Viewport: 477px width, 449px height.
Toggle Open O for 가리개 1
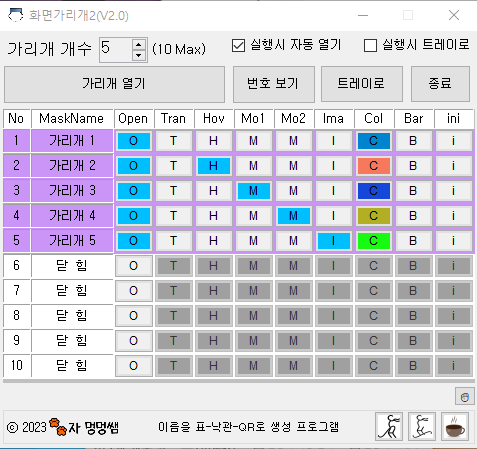tap(133, 141)
